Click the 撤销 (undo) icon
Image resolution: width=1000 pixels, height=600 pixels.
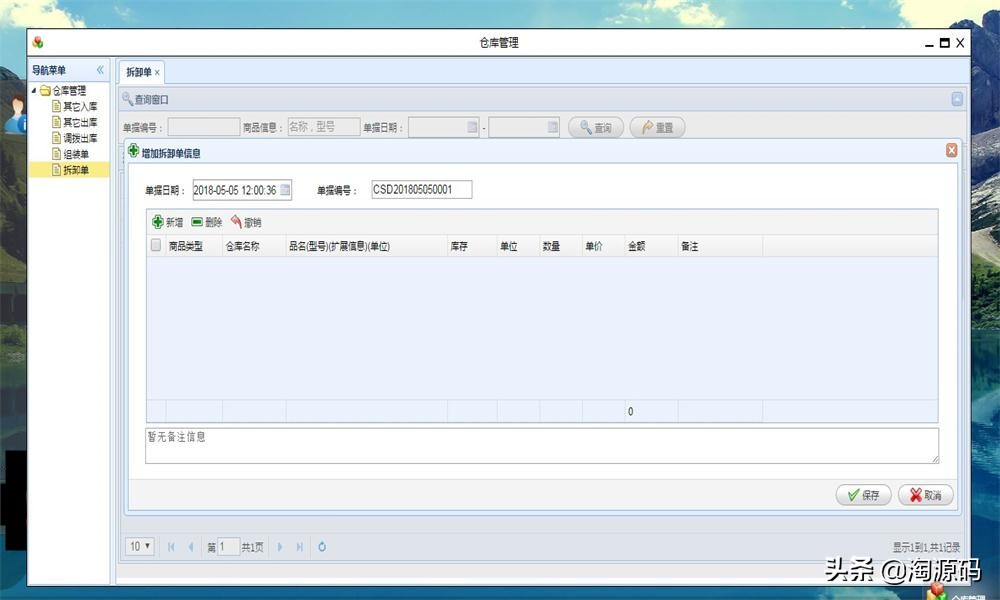point(236,222)
